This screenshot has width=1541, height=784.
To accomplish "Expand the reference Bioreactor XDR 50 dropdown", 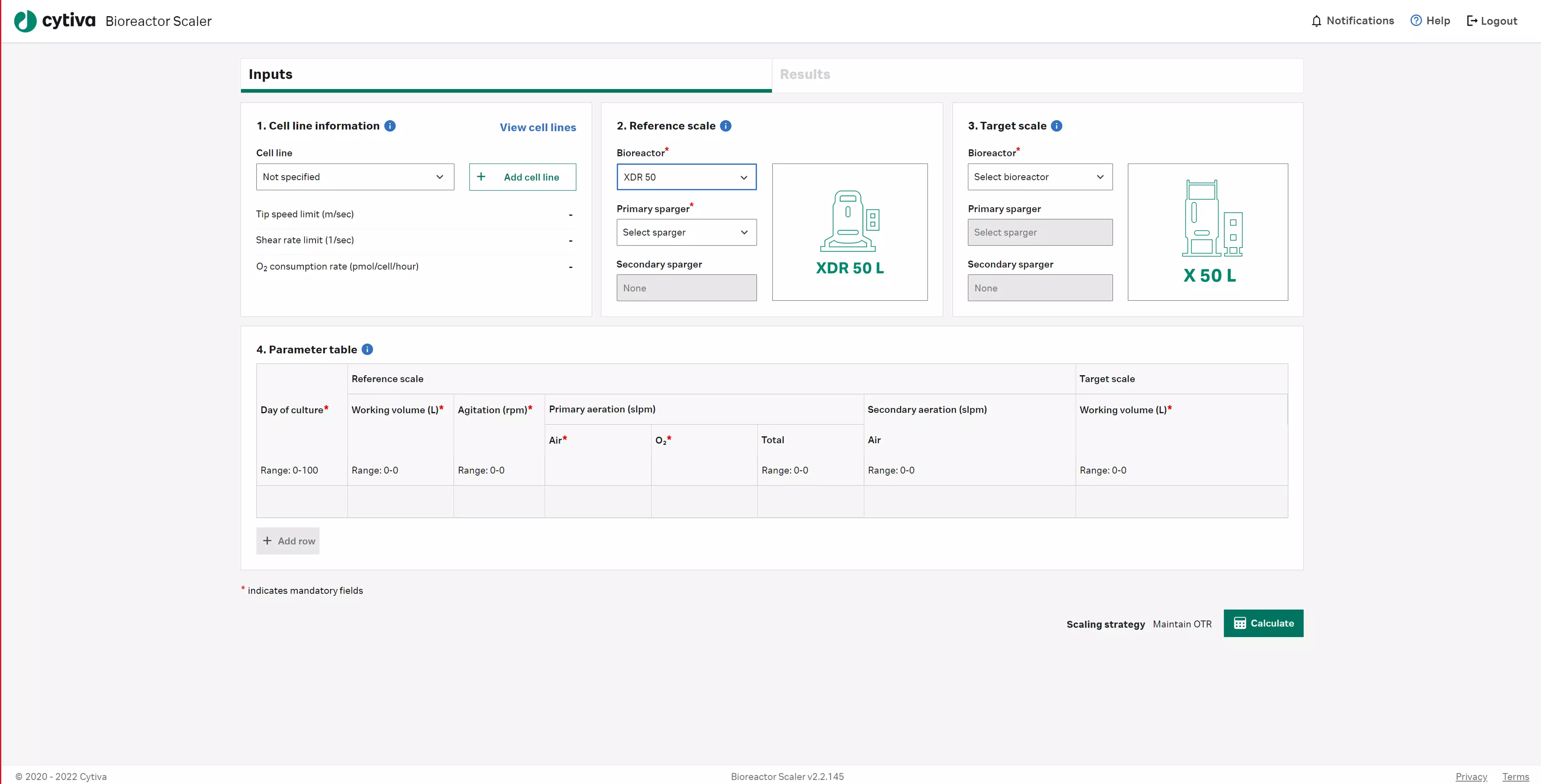I will (686, 177).
